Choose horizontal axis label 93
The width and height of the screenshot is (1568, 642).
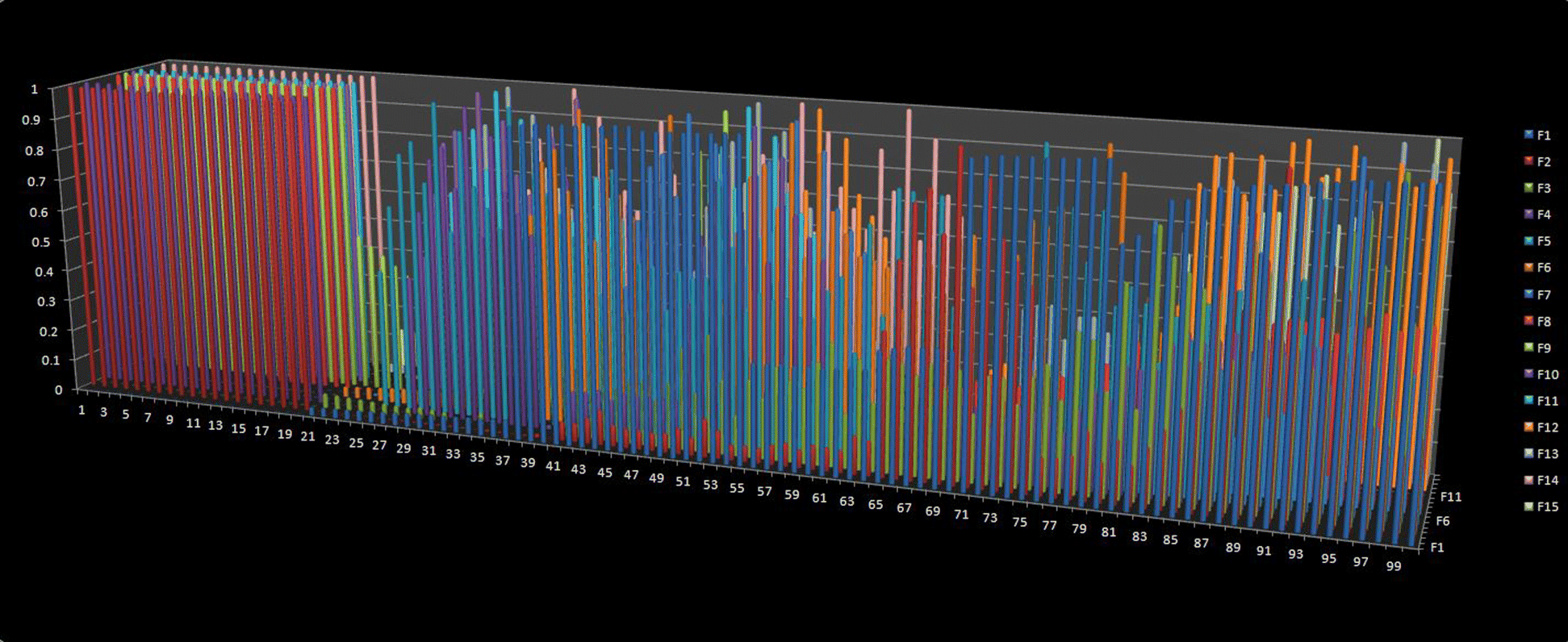1295,555
